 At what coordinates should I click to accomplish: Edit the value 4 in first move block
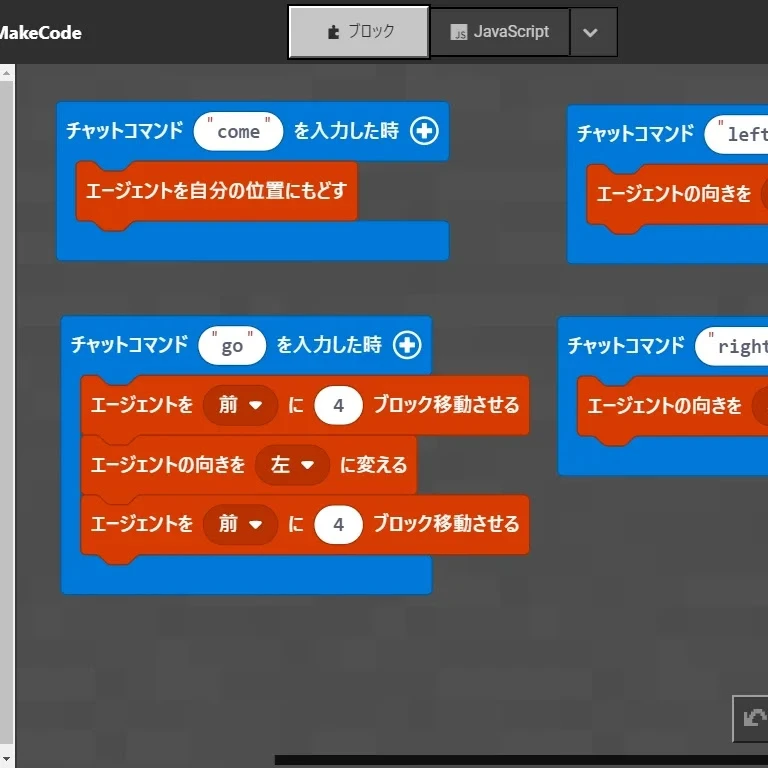pyautogui.click(x=338, y=406)
